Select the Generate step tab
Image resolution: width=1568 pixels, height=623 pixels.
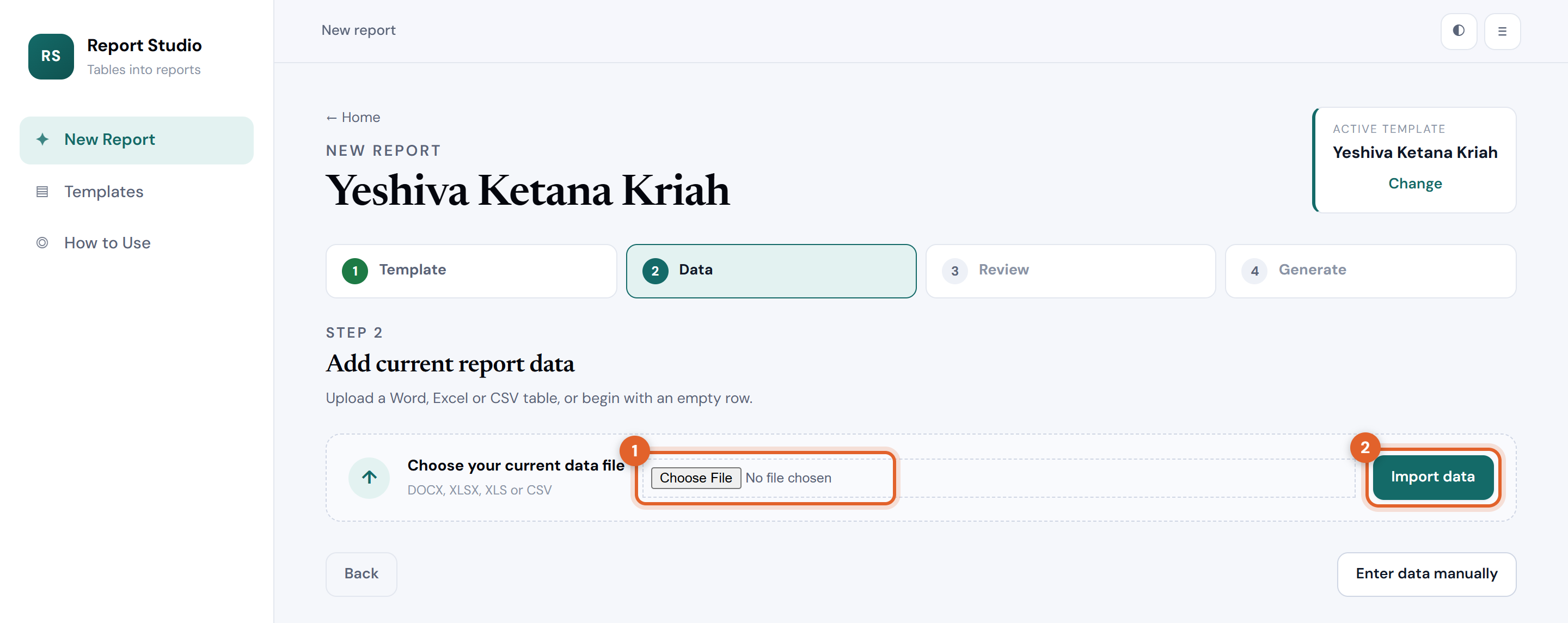point(1370,271)
